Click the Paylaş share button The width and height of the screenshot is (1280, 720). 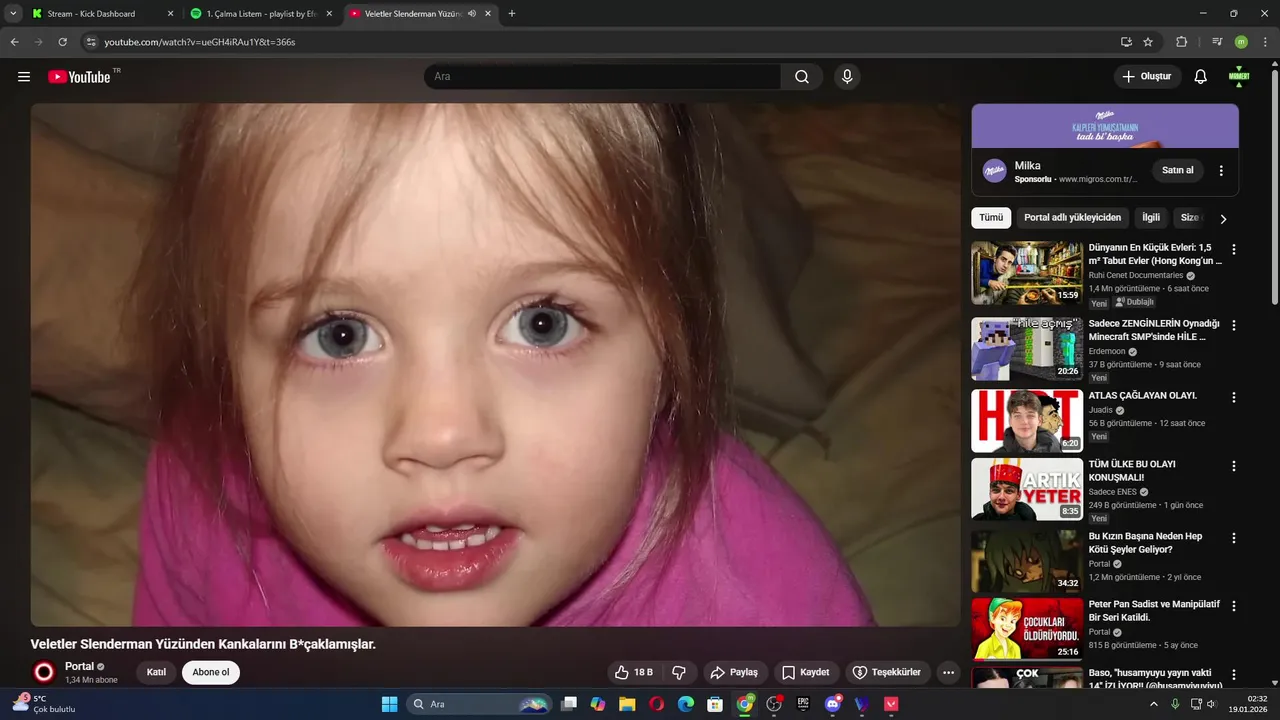(735, 672)
